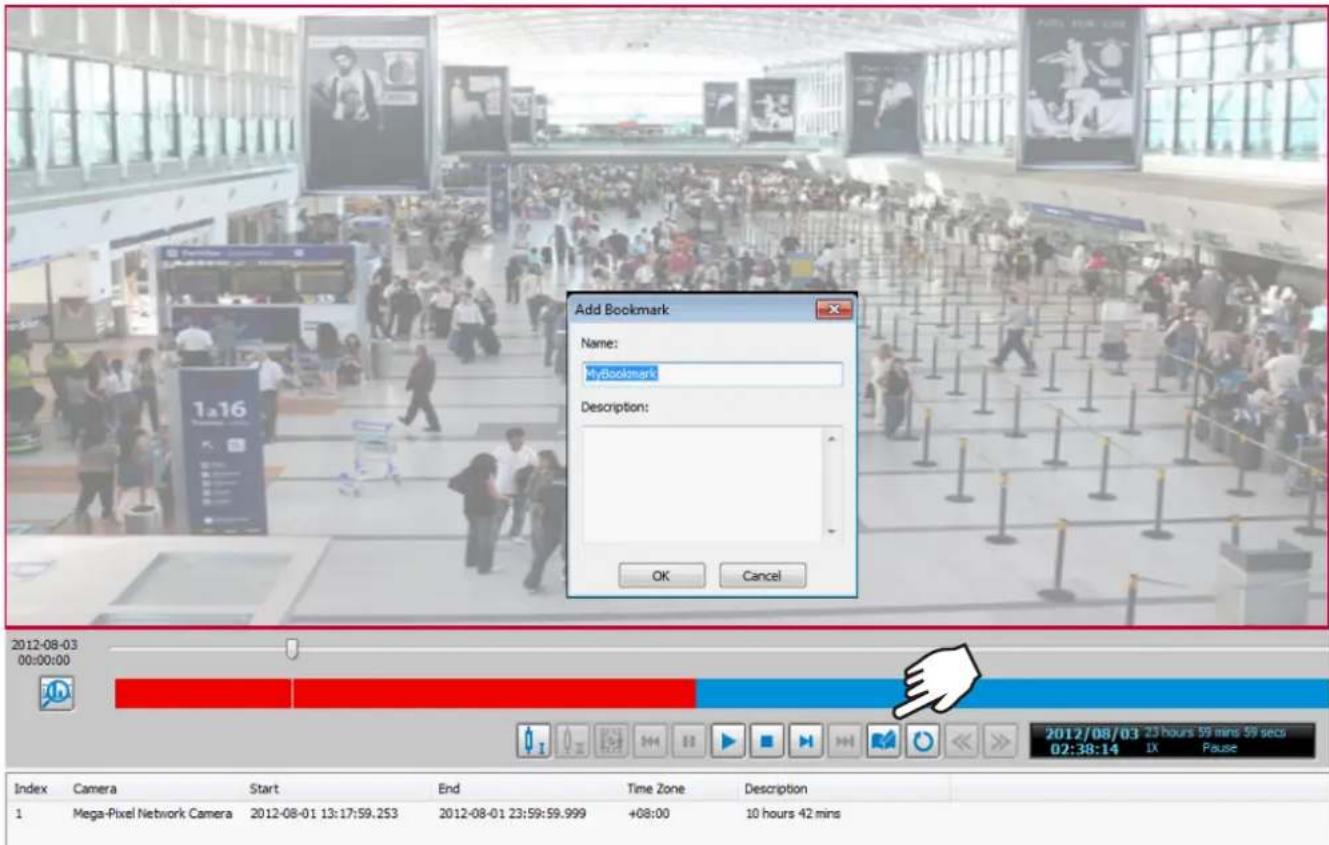Click the timeline slider handle
This screenshot has height=845, width=1329.
click(x=292, y=650)
